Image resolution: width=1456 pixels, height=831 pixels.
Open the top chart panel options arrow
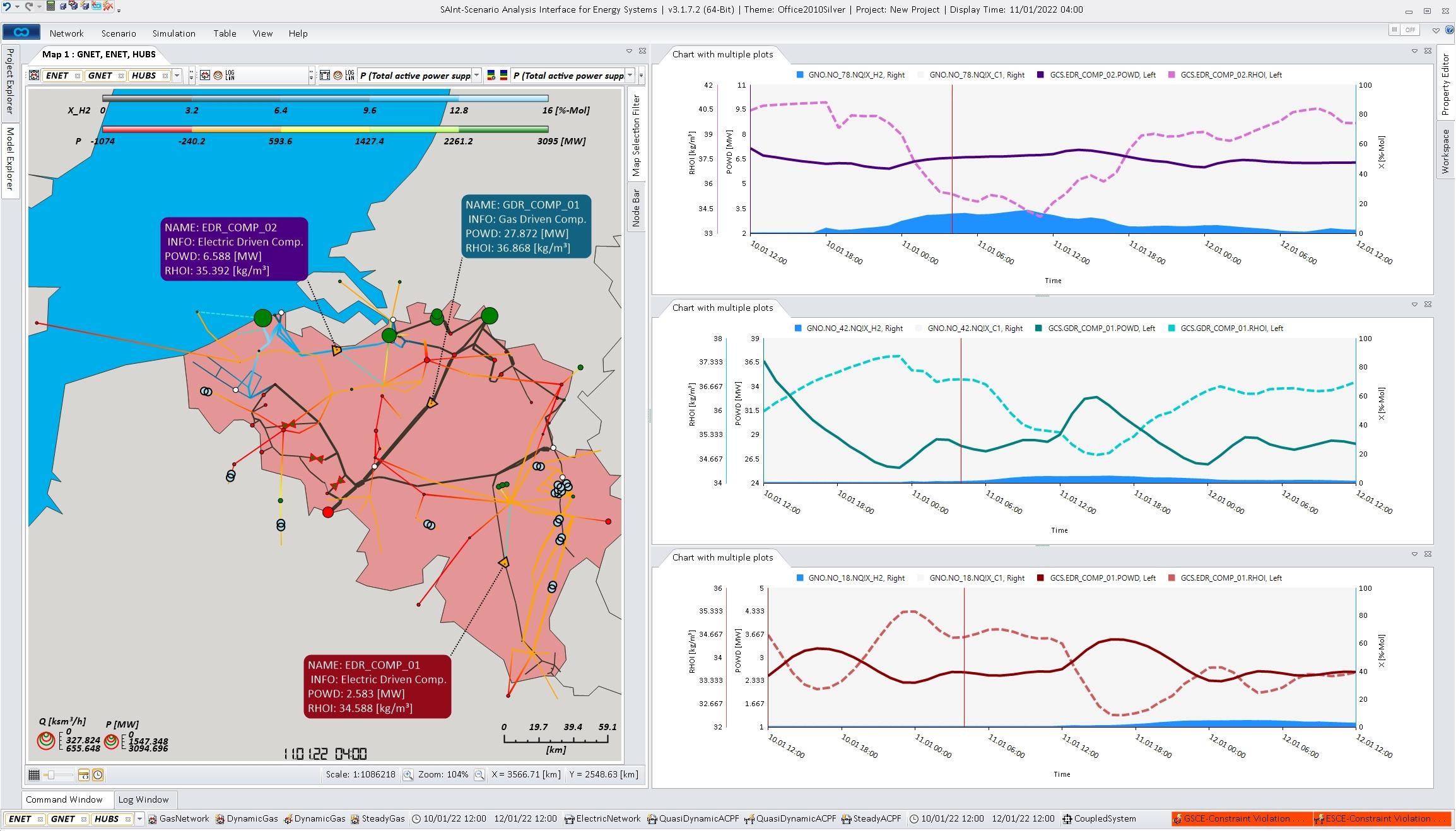point(1414,51)
